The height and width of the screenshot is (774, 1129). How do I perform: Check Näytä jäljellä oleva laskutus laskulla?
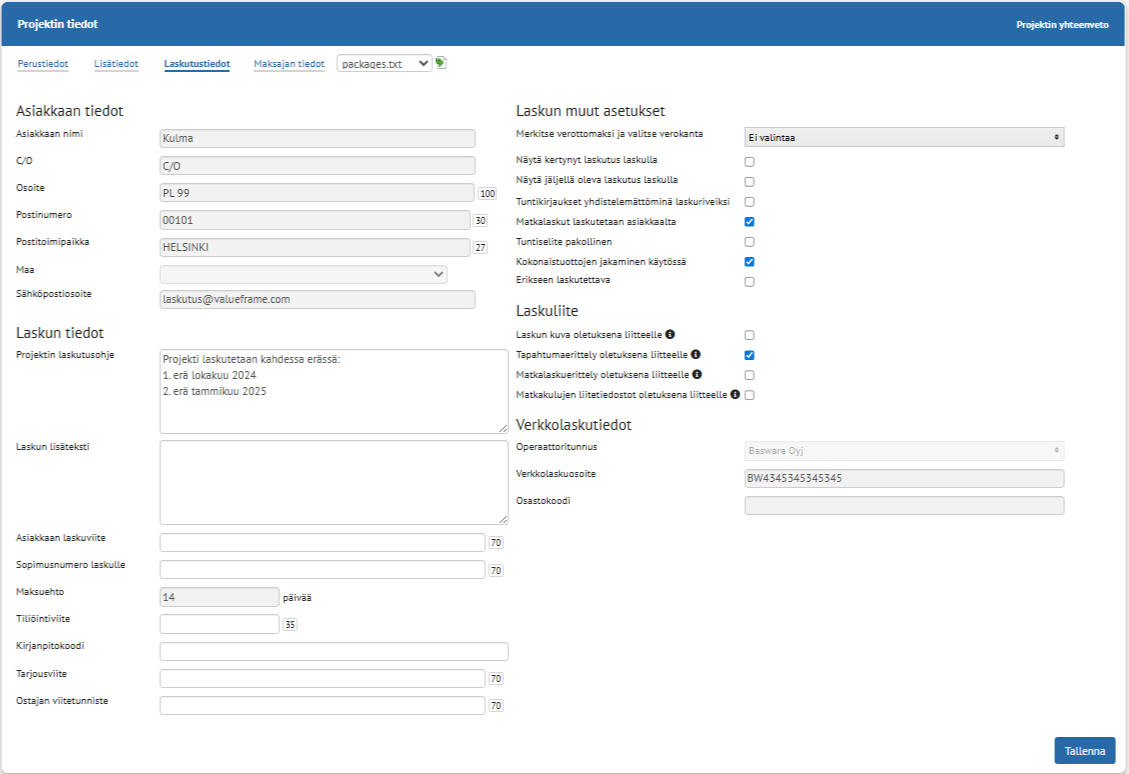click(x=750, y=182)
